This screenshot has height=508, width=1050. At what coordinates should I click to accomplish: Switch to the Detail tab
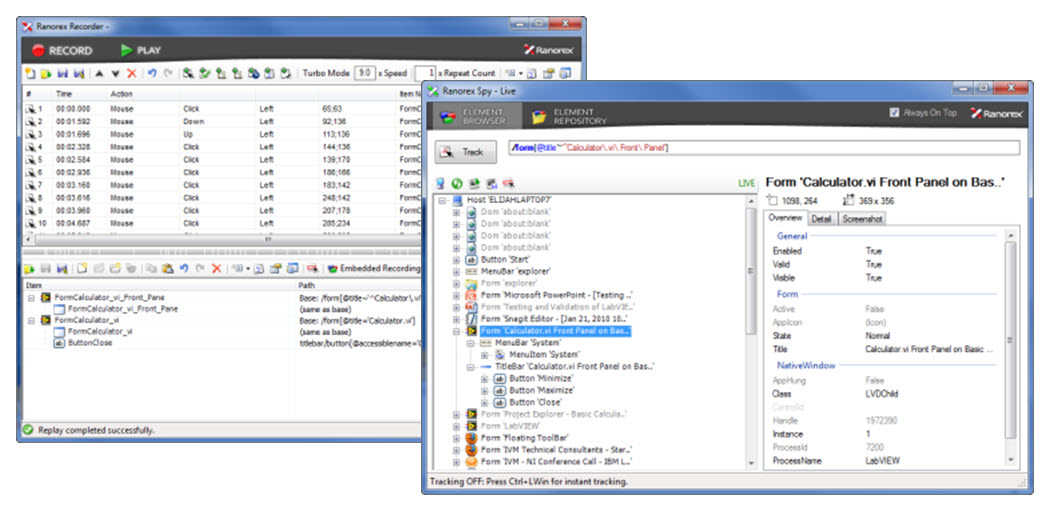pyautogui.click(x=820, y=219)
